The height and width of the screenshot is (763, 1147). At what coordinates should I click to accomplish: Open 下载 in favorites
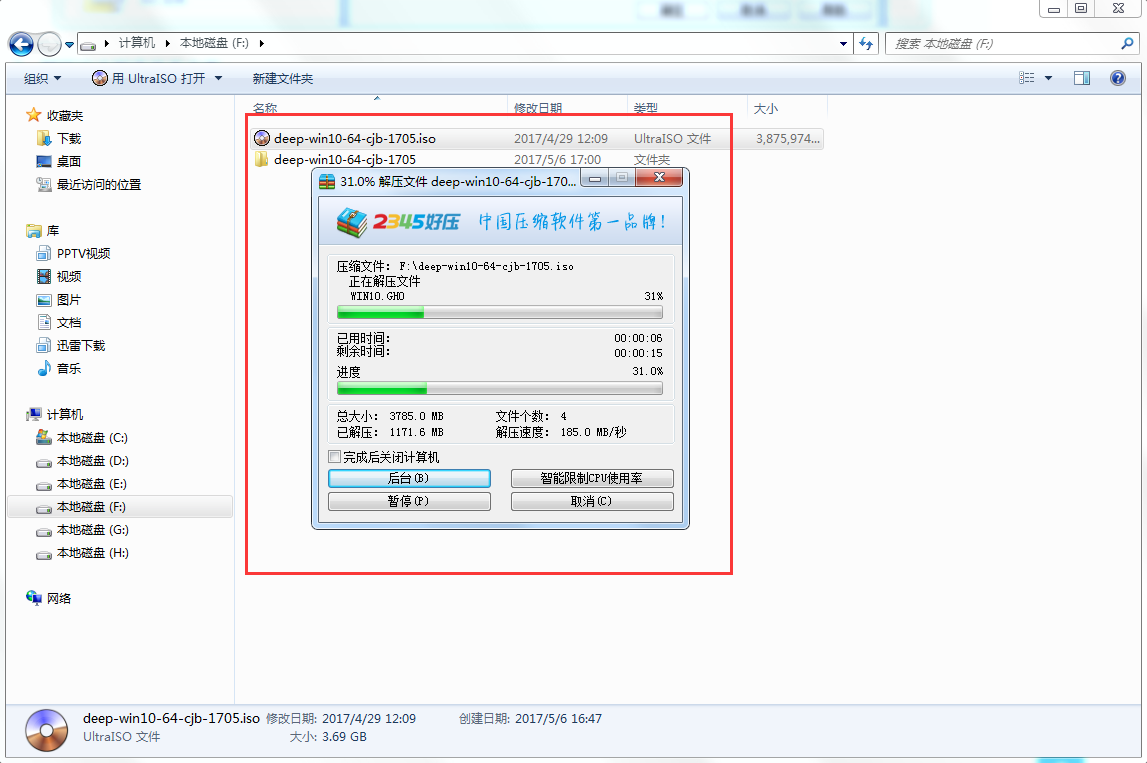[x=59, y=138]
